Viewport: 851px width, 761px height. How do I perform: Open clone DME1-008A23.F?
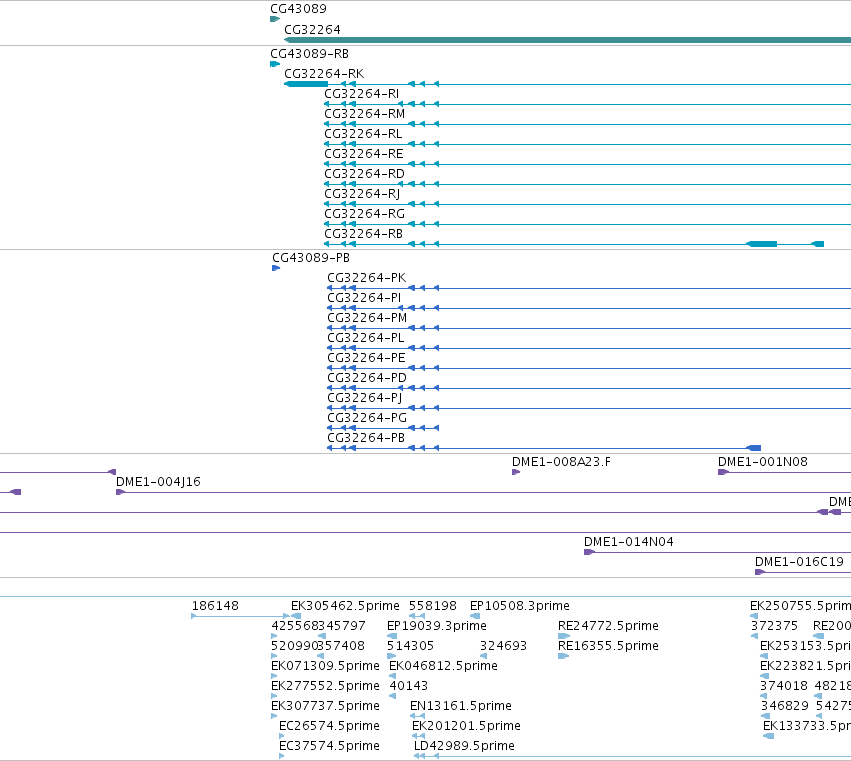(561, 462)
